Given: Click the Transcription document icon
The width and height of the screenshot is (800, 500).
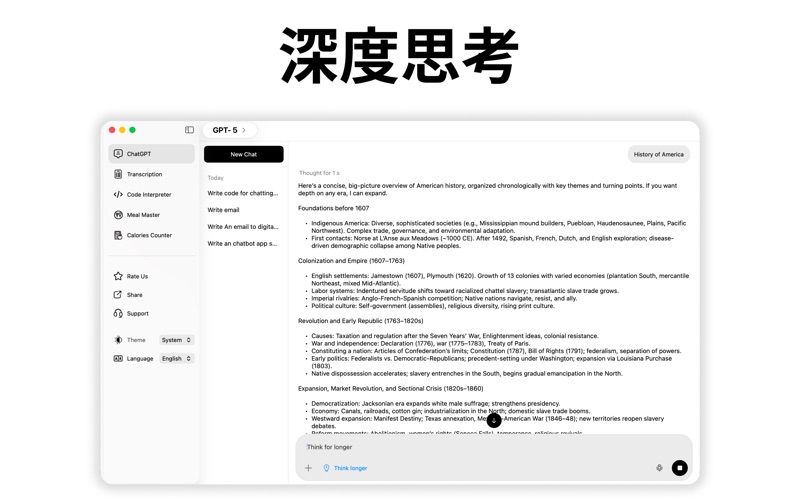Looking at the screenshot, I should pyautogui.click(x=118, y=174).
